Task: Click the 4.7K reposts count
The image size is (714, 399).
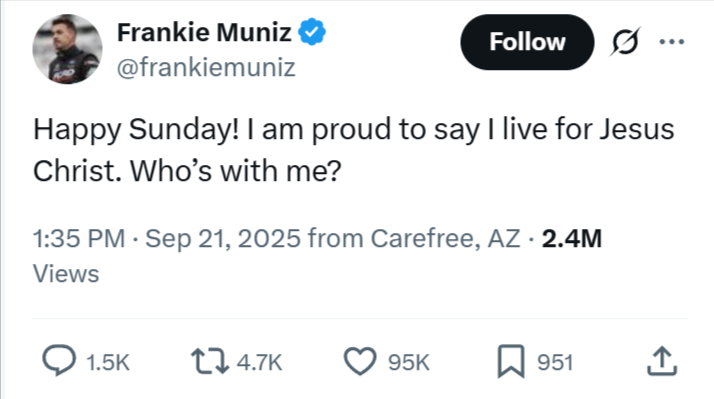Action: 260,363
